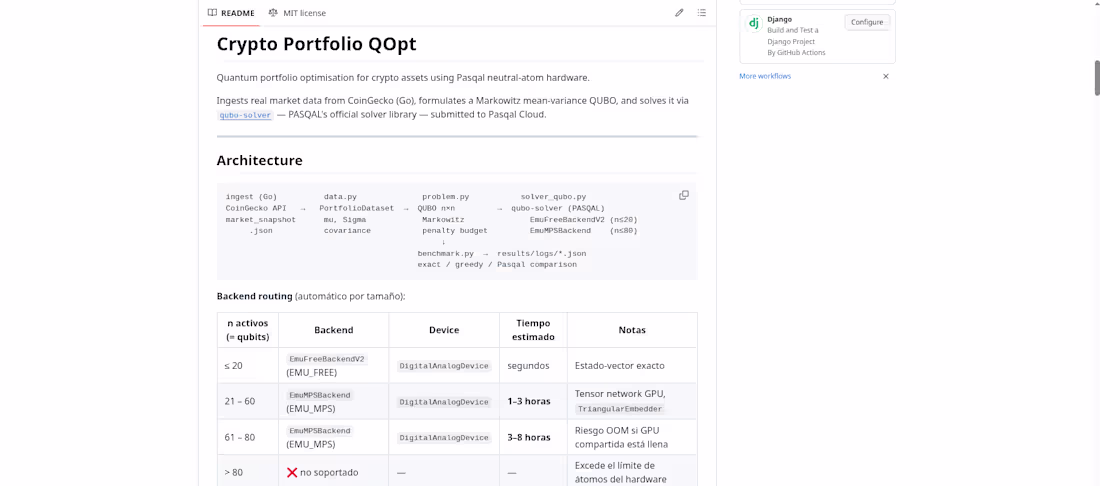
Task: Click 'solver_qubo.py' in the code block
Action: click(554, 197)
